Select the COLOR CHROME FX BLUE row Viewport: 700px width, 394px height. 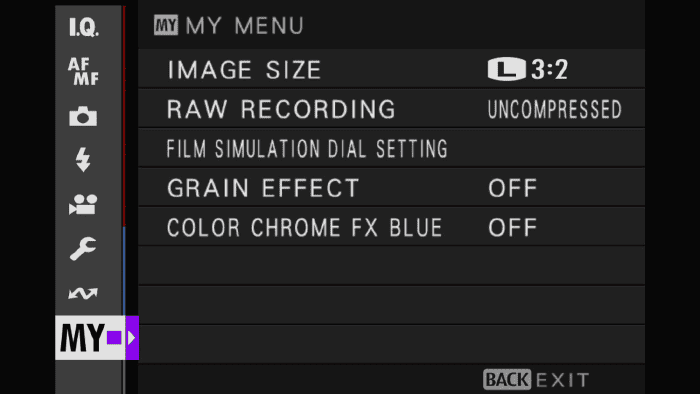pyautogui.click(x=392, y=227)
